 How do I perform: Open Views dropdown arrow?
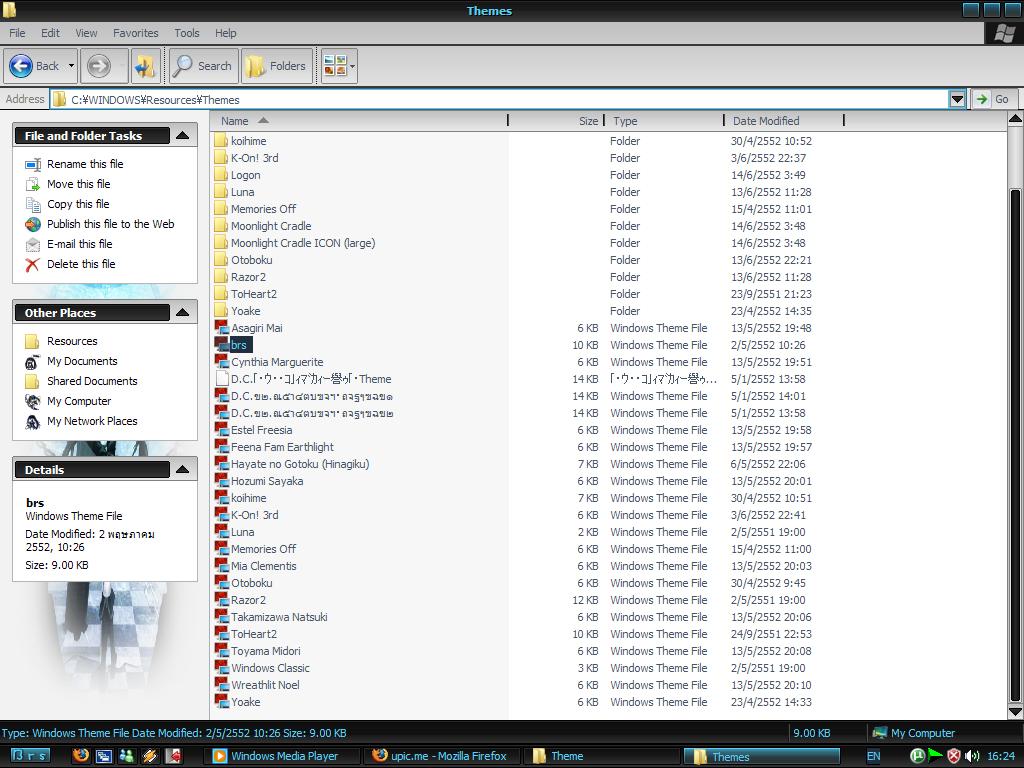click(353, 66)
